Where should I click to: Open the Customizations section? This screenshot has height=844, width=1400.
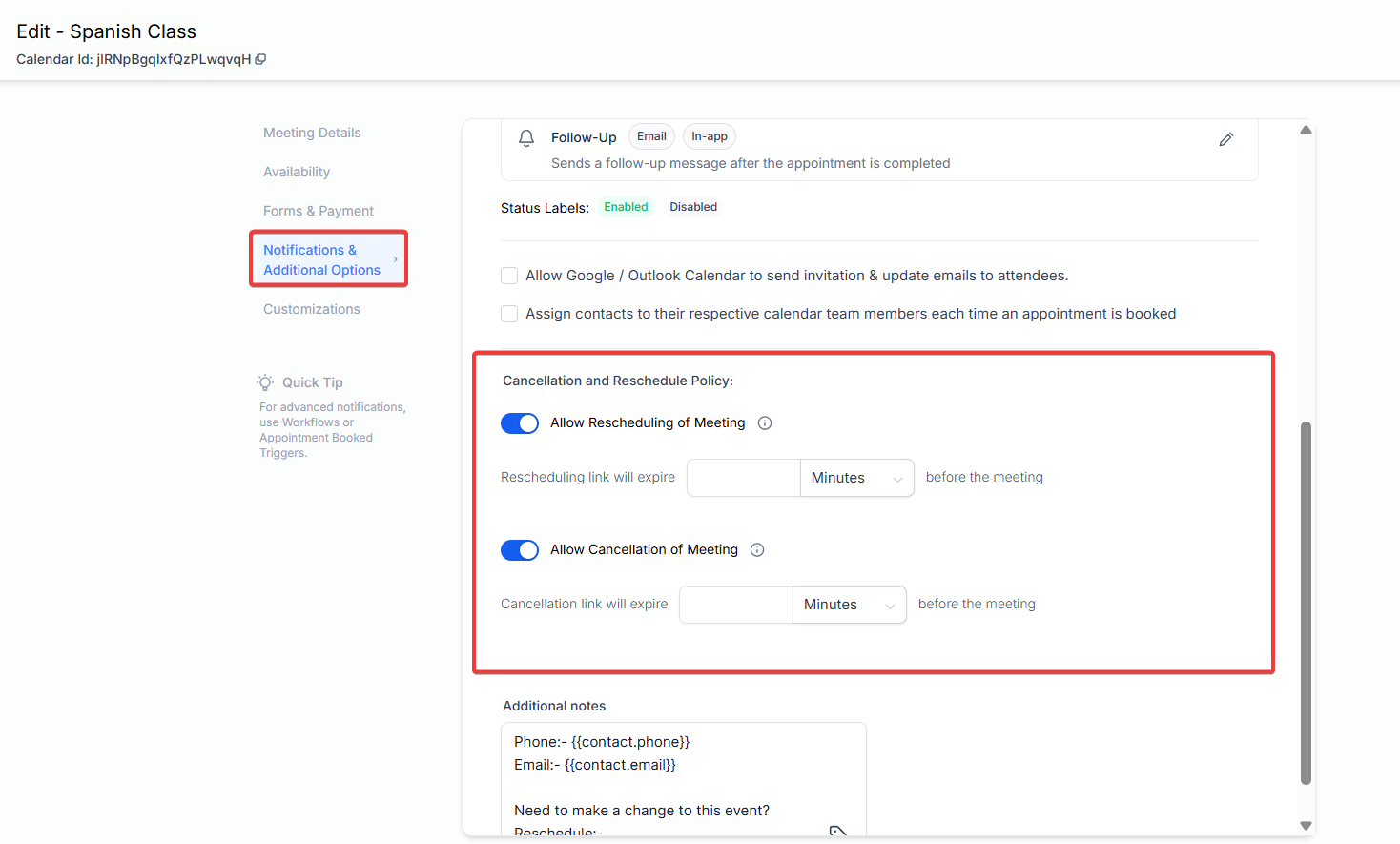312,309
